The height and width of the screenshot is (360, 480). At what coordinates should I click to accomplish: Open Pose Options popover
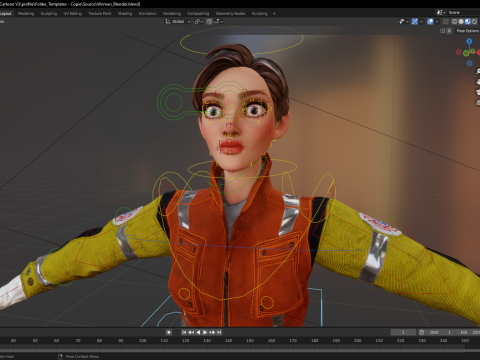(x=467, y=31)
